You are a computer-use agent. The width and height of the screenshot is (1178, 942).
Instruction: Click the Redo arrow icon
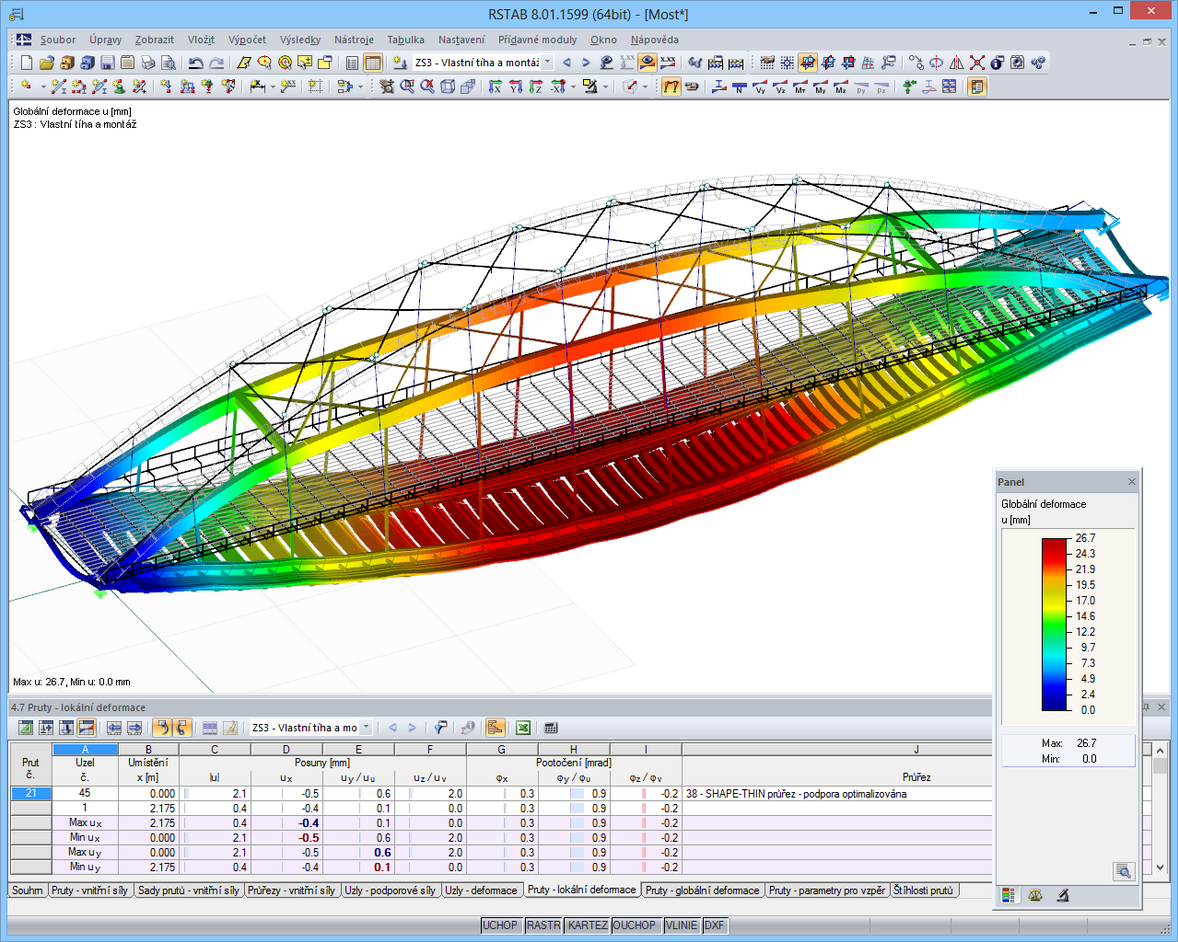216,62
